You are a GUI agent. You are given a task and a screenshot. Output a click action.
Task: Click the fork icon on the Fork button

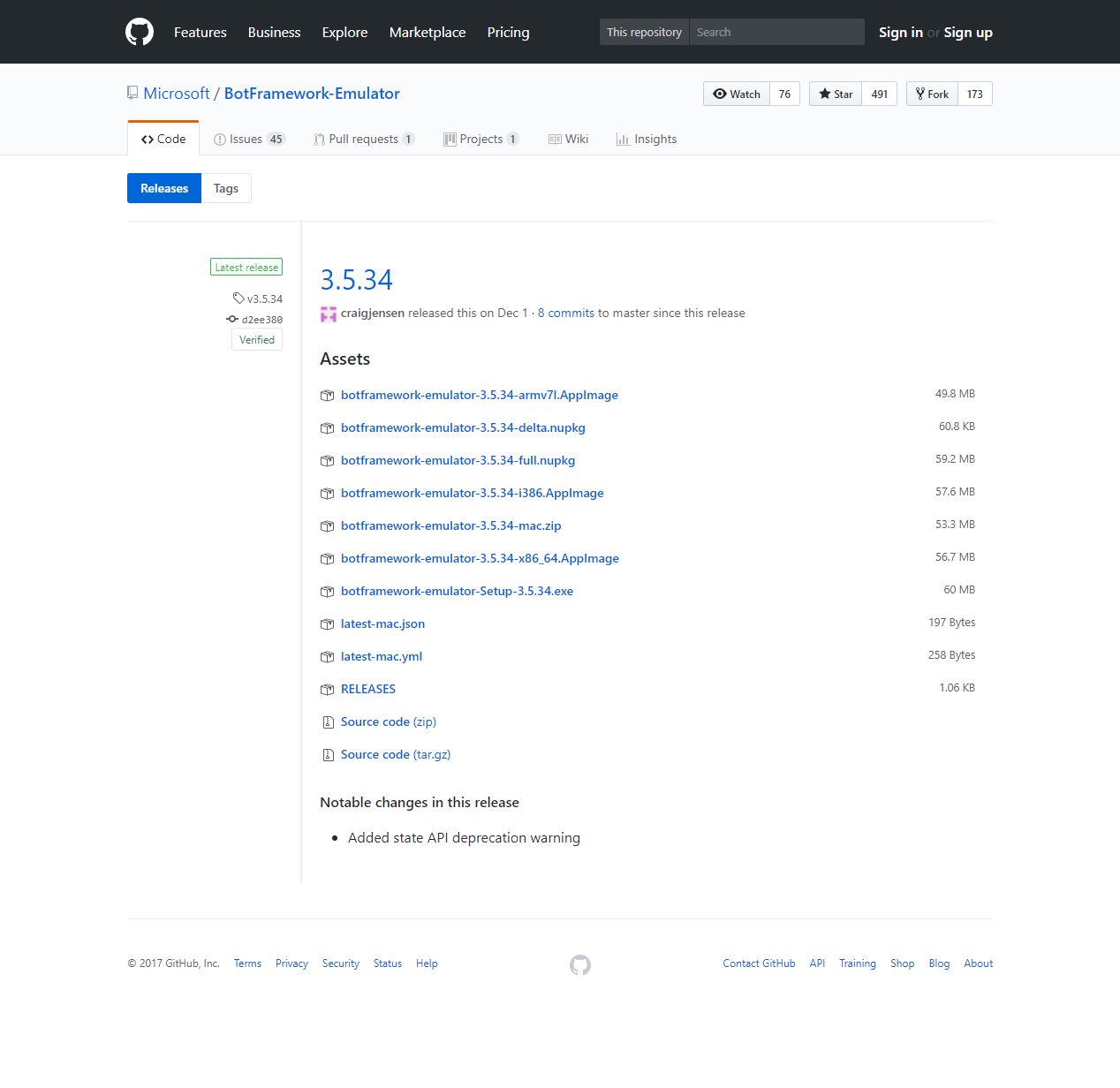coord(920,93)
